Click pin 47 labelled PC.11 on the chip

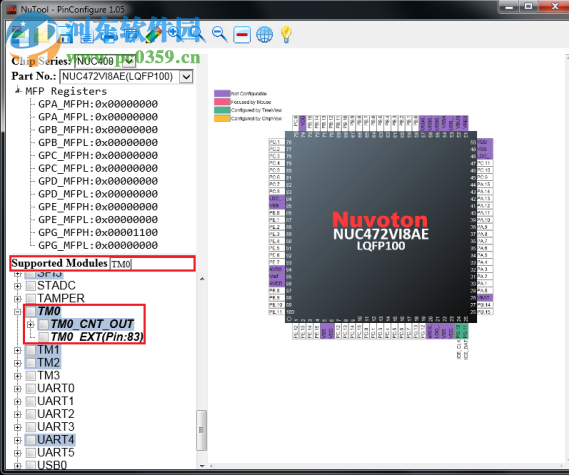coord(485,163)
